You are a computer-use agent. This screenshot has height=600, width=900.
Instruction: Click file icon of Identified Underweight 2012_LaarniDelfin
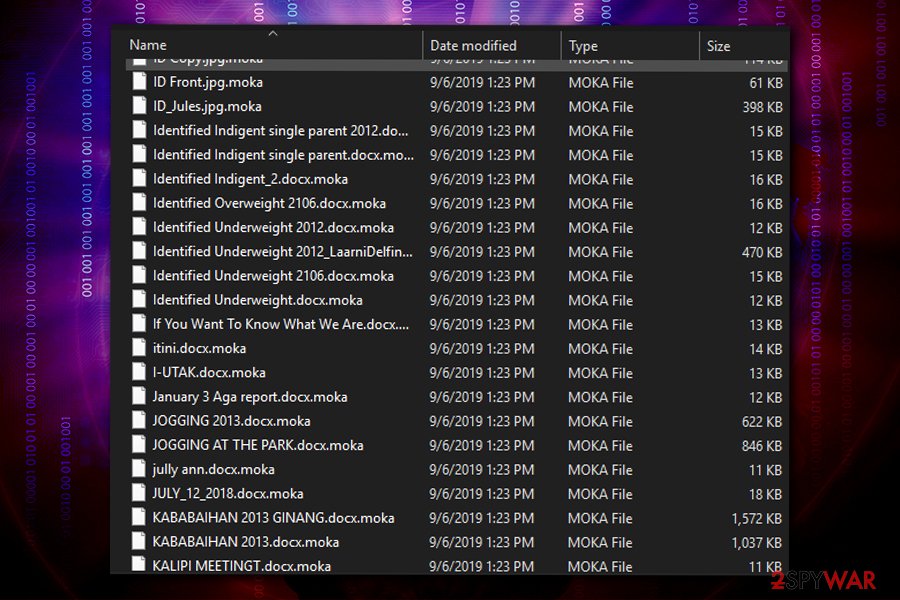point(139,251)
